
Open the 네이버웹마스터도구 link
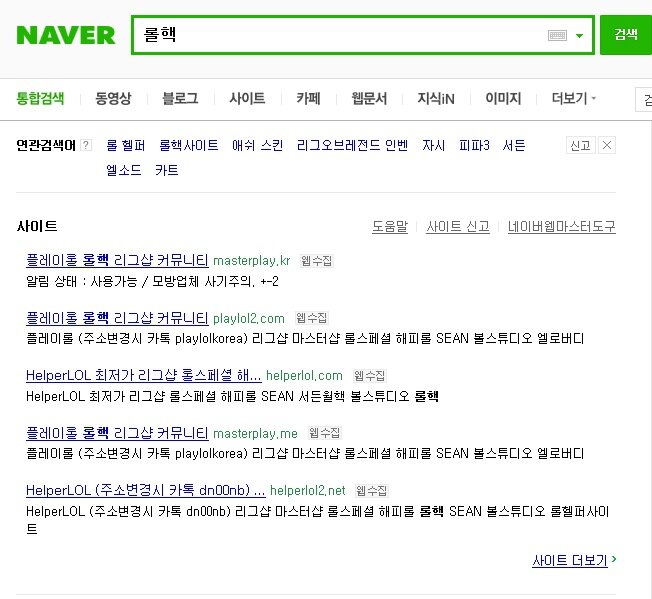tap(561, 227)
